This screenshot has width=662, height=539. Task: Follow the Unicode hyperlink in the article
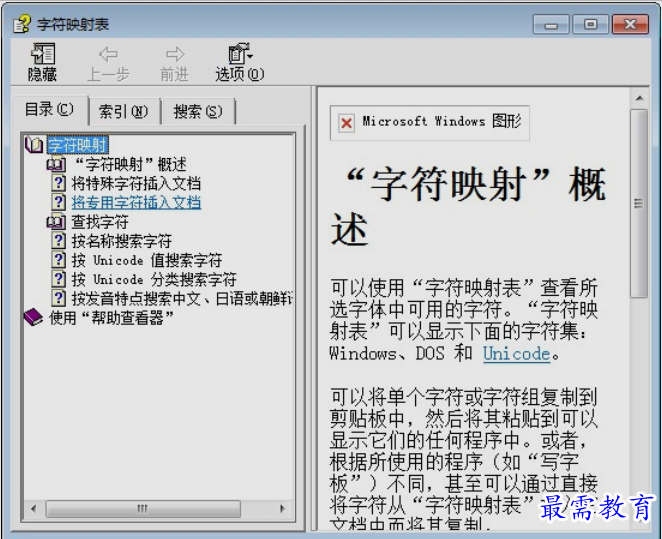coord(516,354)
